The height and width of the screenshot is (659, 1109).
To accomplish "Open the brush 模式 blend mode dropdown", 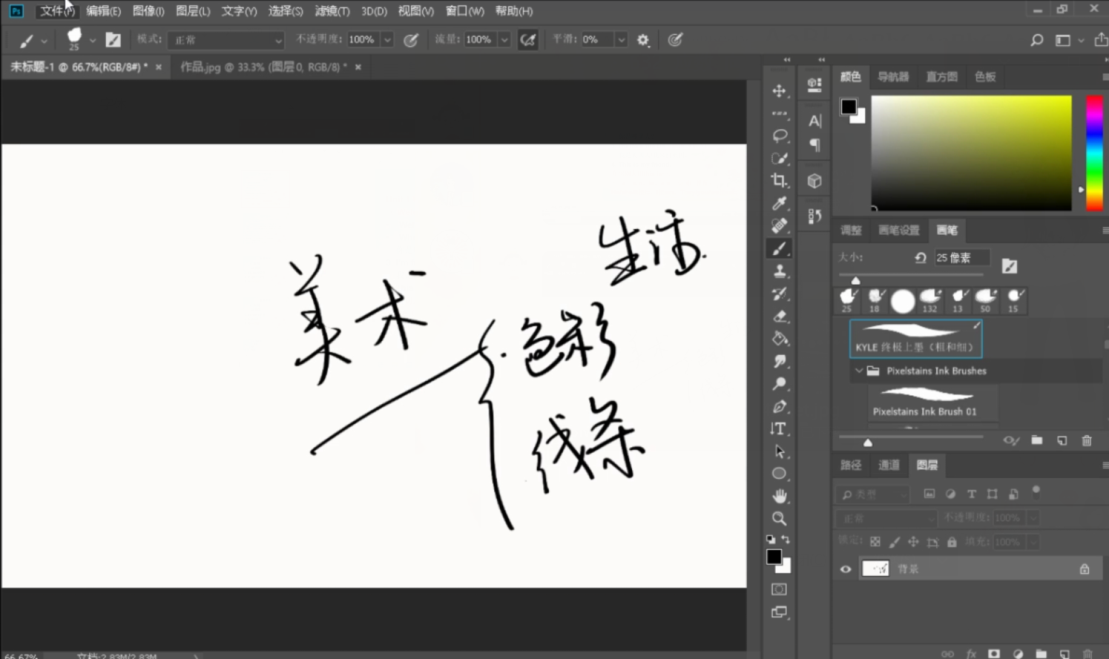I will click(225, 40).
